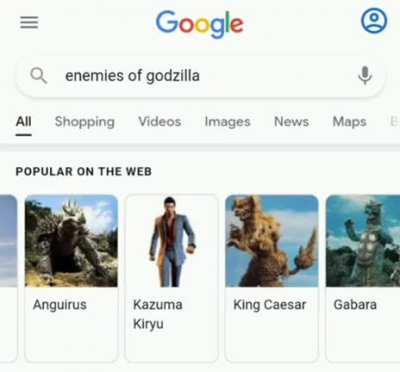Open the Images tab
Image resolution: width=400 pixels, height=372 pixels.
point(227,122)
